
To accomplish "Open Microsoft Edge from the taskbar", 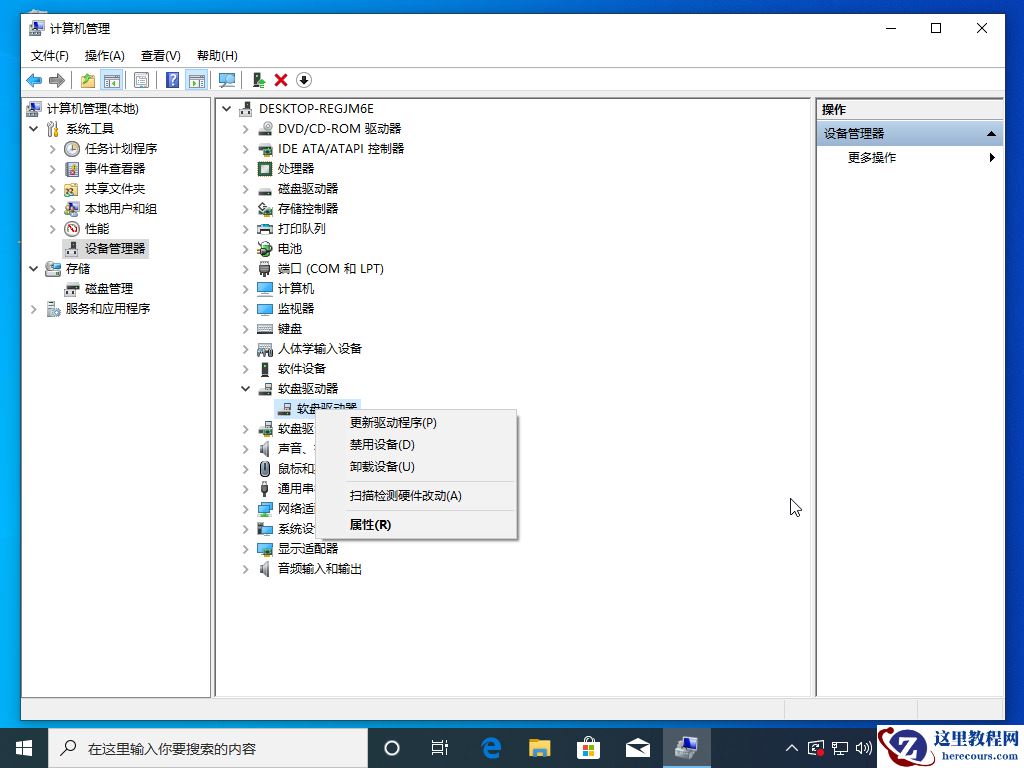I will [490, 747].
